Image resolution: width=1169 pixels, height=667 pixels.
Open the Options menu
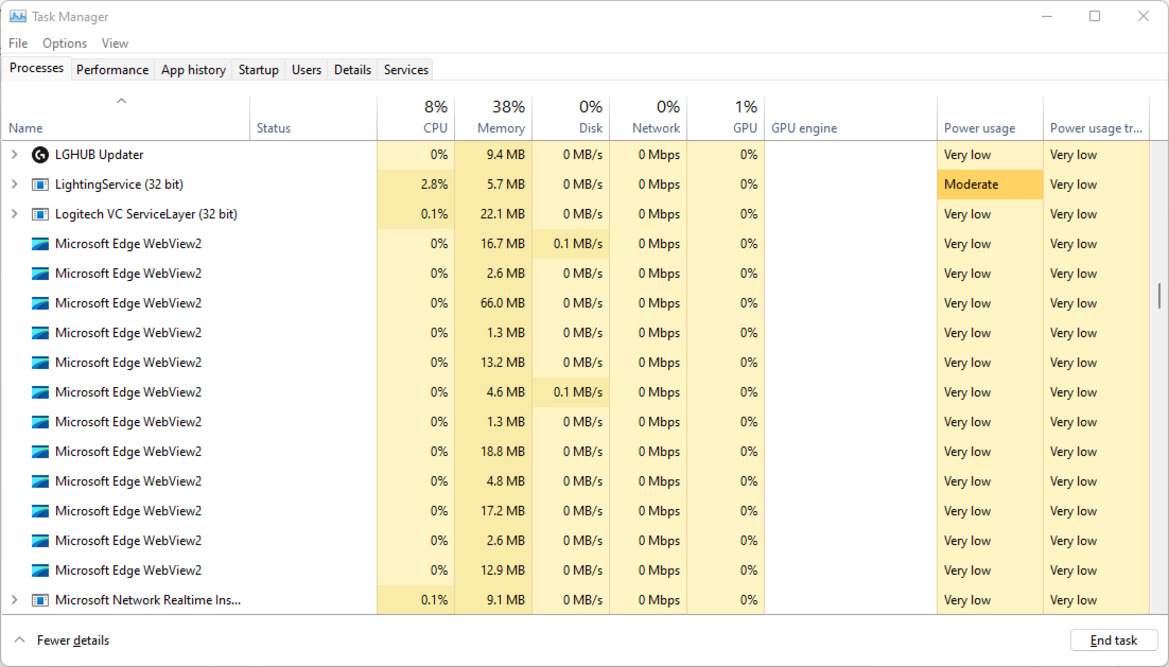(64, 43)
